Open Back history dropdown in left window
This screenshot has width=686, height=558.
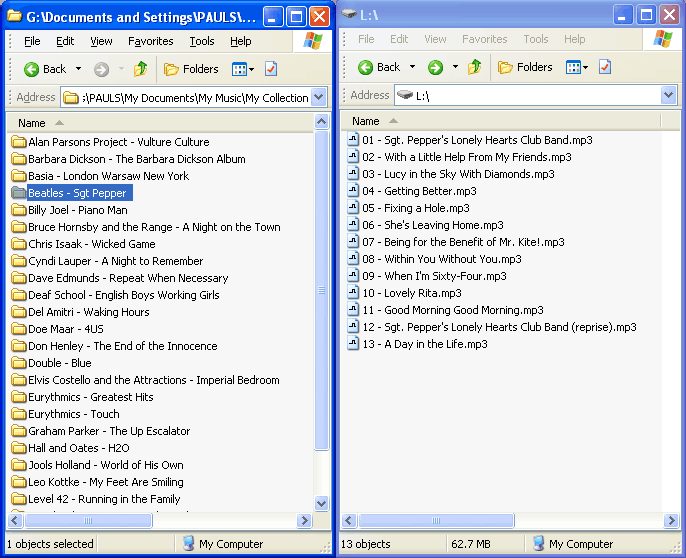78,69
